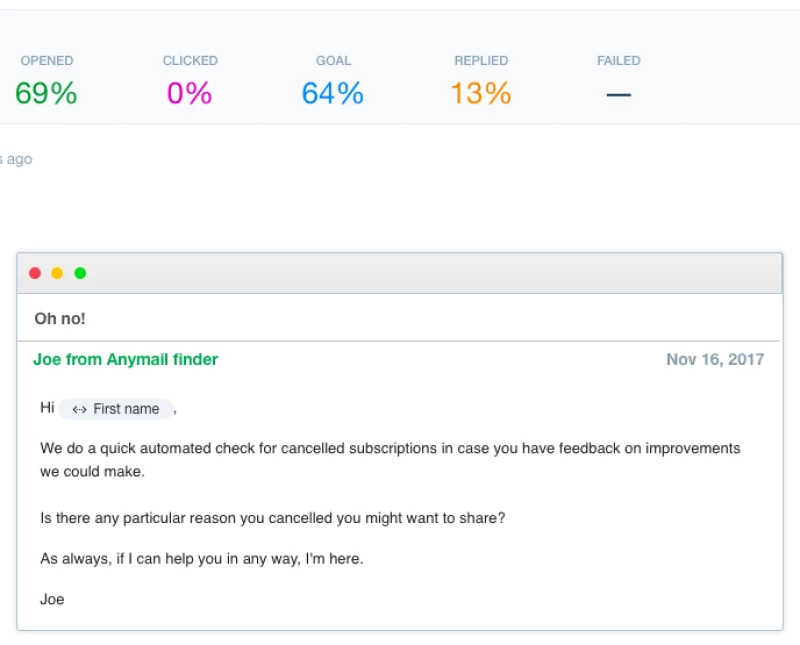Open the GOAL stat label
800x645 pixels.
333,61
